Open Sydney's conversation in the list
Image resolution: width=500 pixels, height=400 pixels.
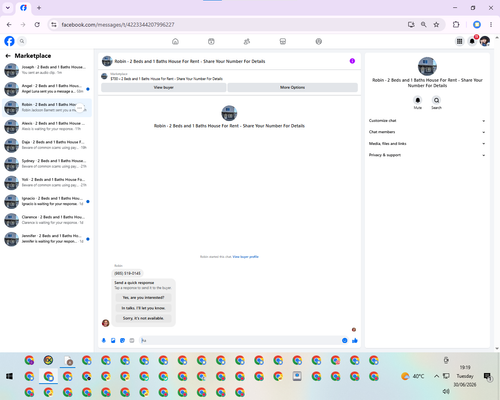click(47, 164)
